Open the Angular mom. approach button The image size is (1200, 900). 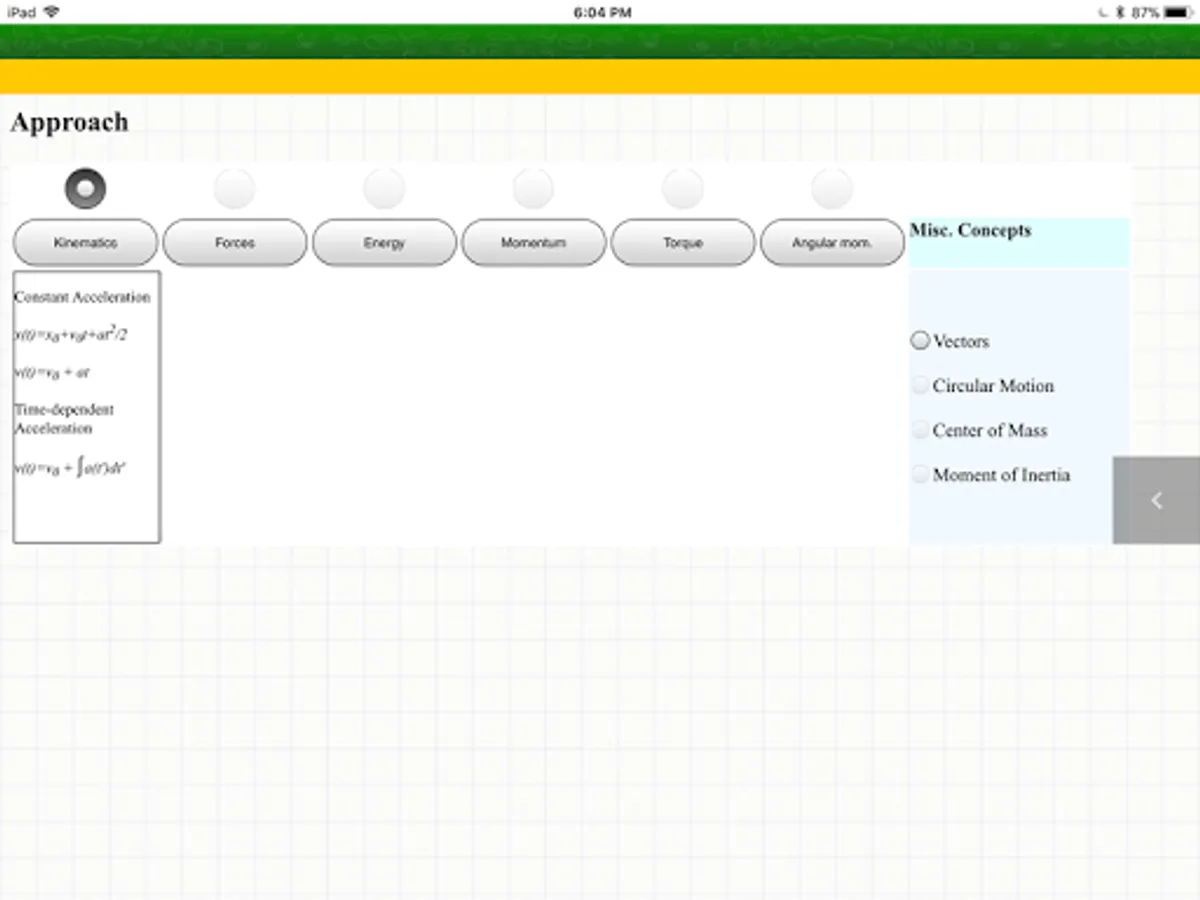(x=832, y=243)
